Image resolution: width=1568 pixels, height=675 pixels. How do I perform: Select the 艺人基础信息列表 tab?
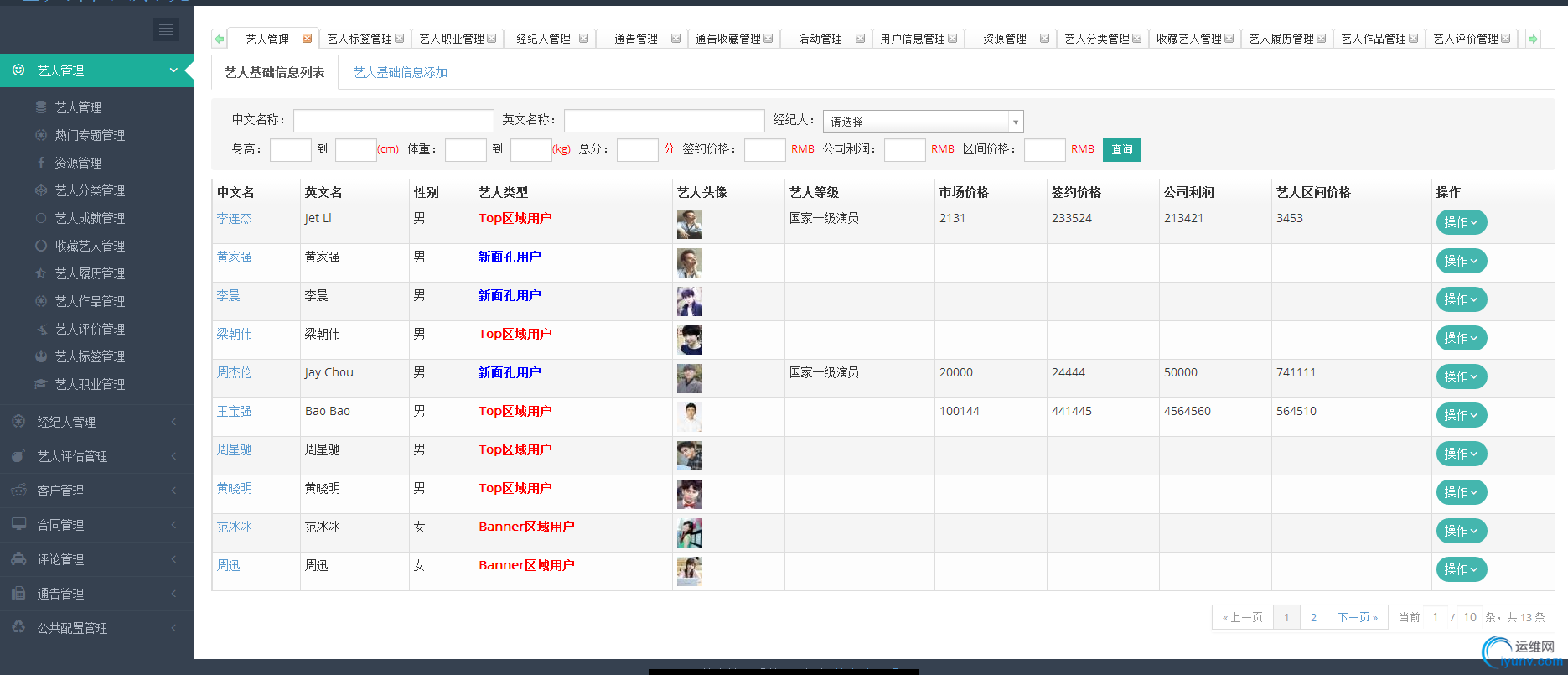tap(275, 72)
